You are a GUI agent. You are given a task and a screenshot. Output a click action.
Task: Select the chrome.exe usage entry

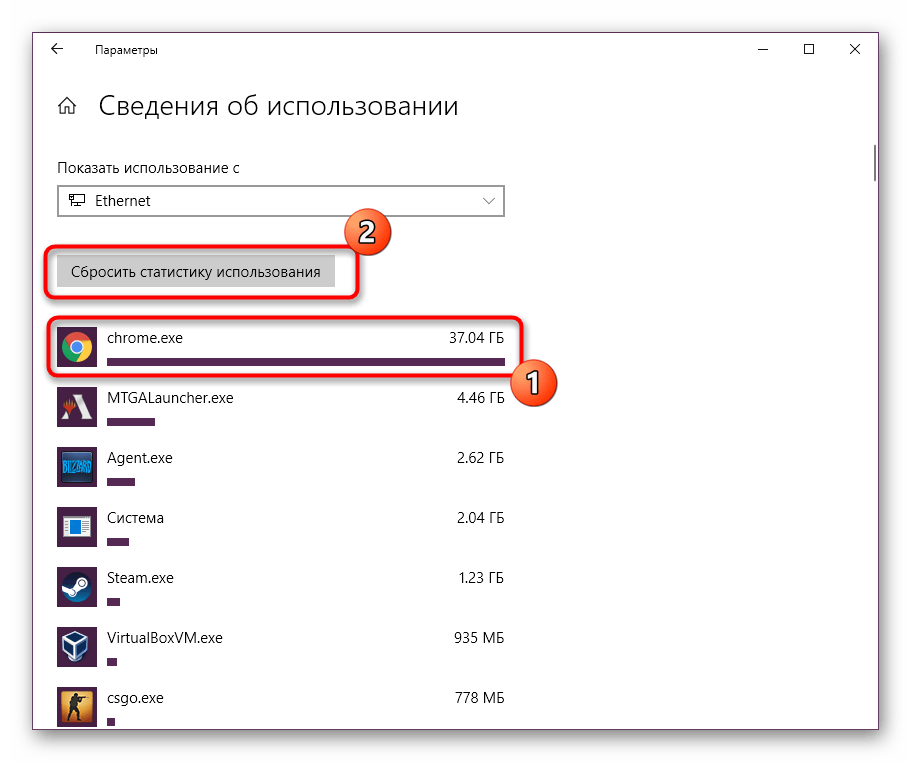[x=145, y=338]
